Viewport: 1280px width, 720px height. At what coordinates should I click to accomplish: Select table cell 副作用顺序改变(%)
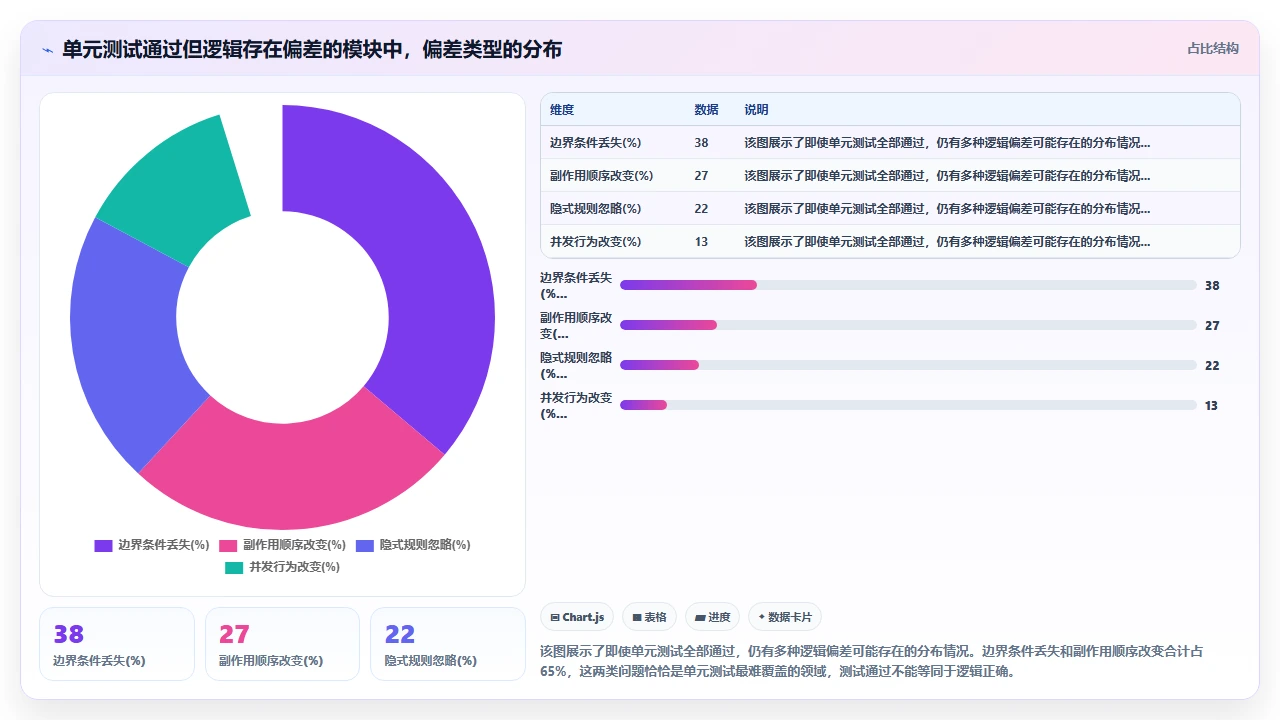click(x=601, y=176)
